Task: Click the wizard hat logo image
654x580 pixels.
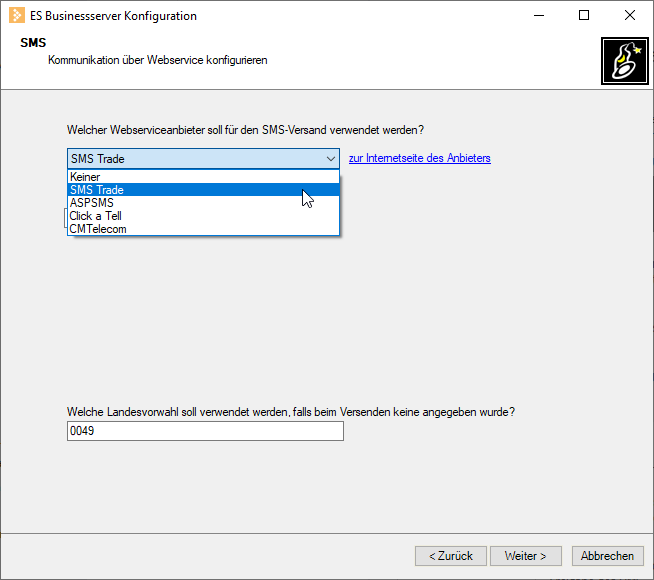Action: click(624, 61)
